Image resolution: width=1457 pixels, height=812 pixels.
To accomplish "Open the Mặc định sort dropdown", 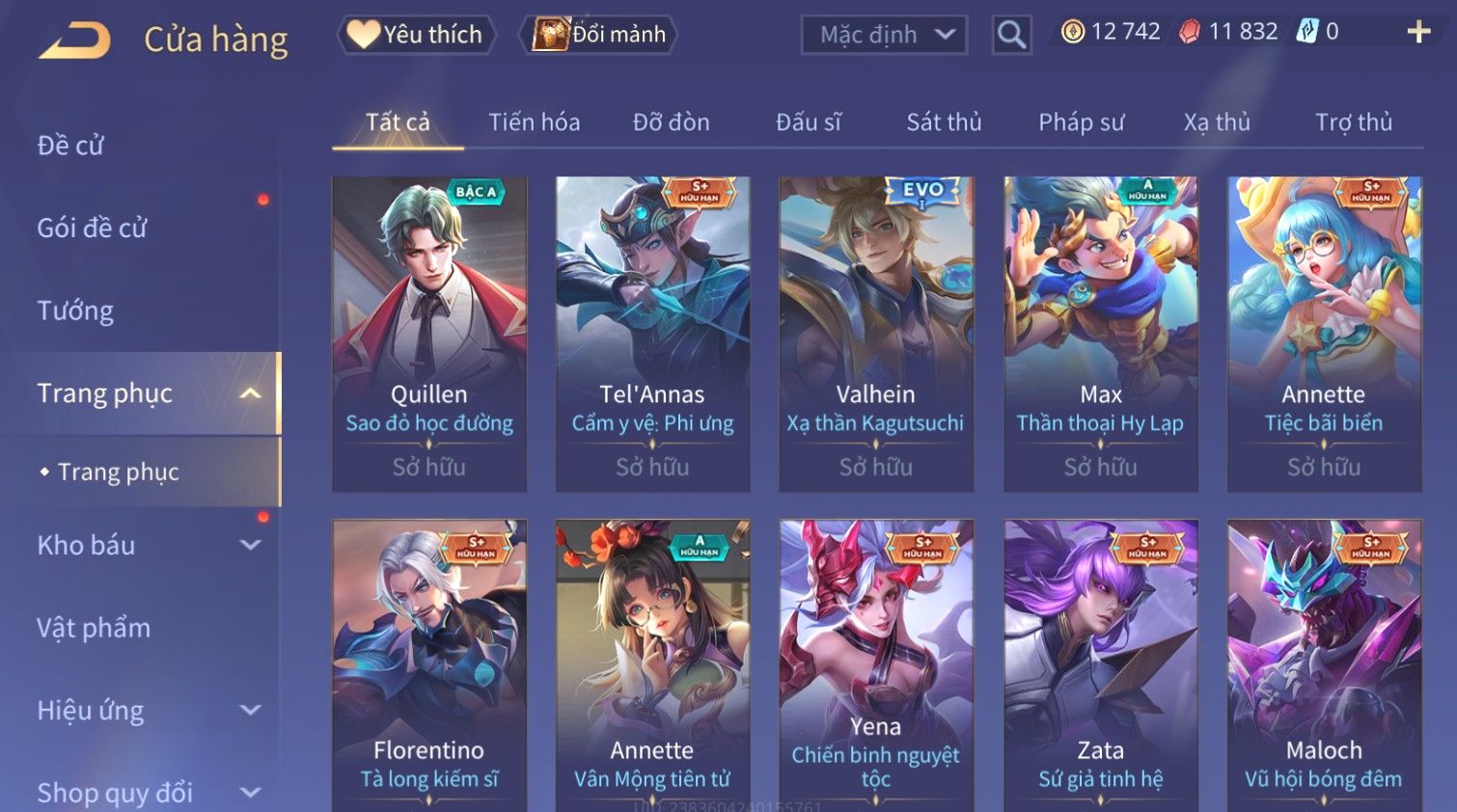I will (x=884, y=36).
